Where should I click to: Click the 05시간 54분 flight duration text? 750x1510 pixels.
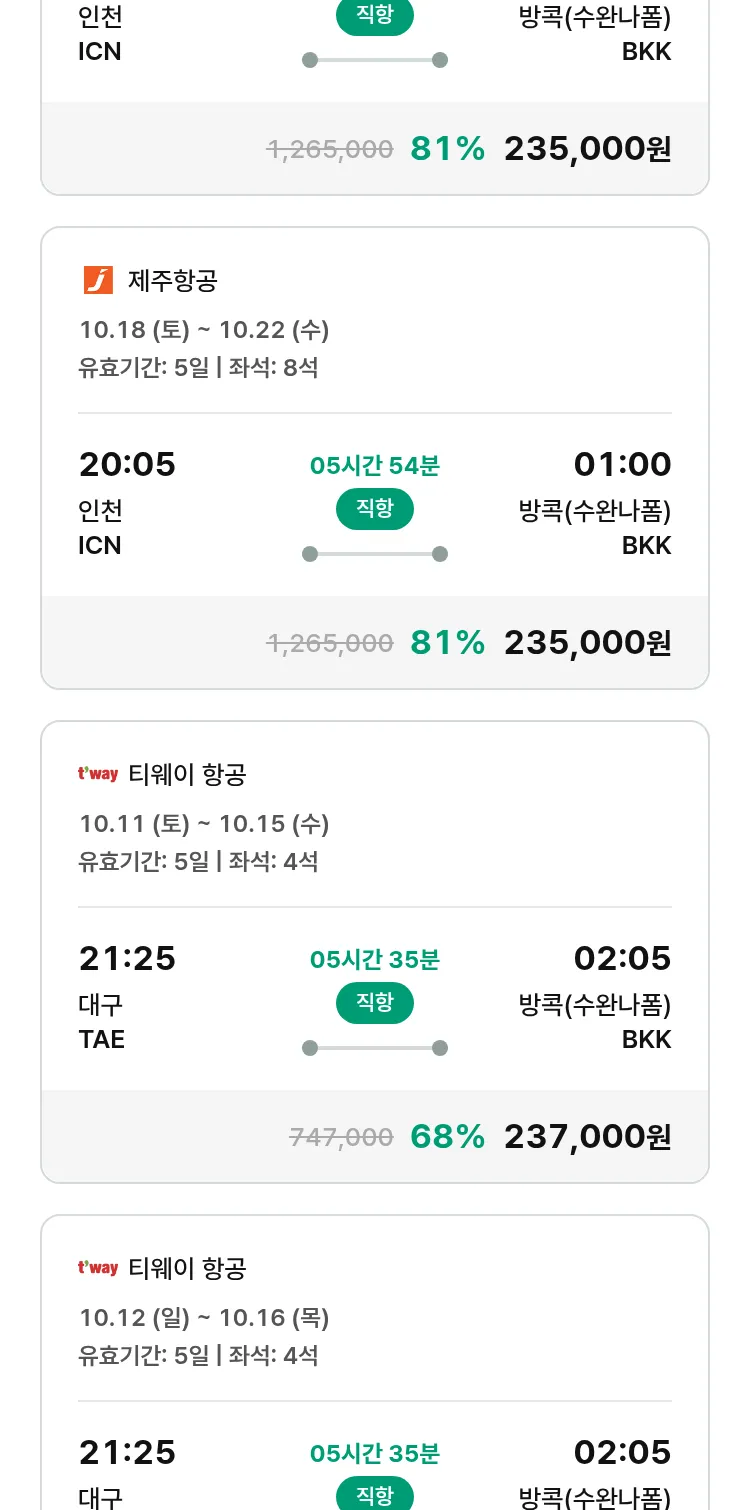[x=374, y=466]
